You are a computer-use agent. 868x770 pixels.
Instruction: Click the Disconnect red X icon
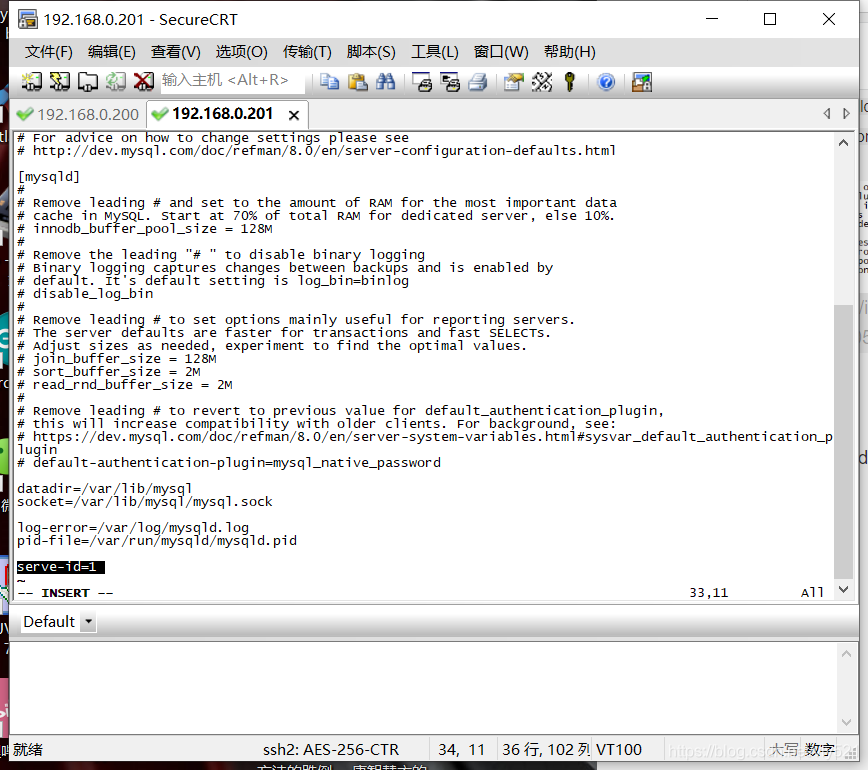point(144,81)
